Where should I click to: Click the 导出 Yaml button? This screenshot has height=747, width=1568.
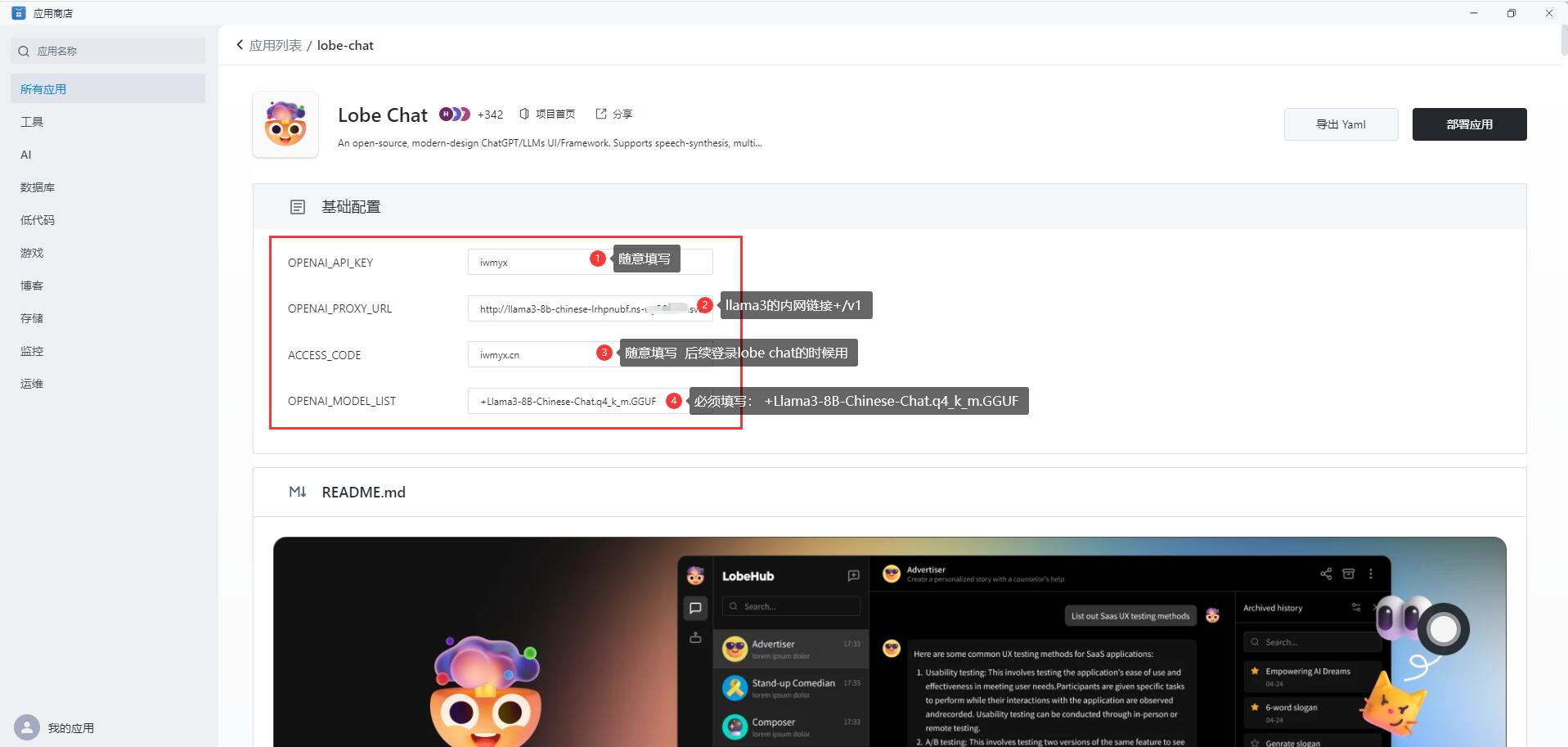tap(1341, 124)
